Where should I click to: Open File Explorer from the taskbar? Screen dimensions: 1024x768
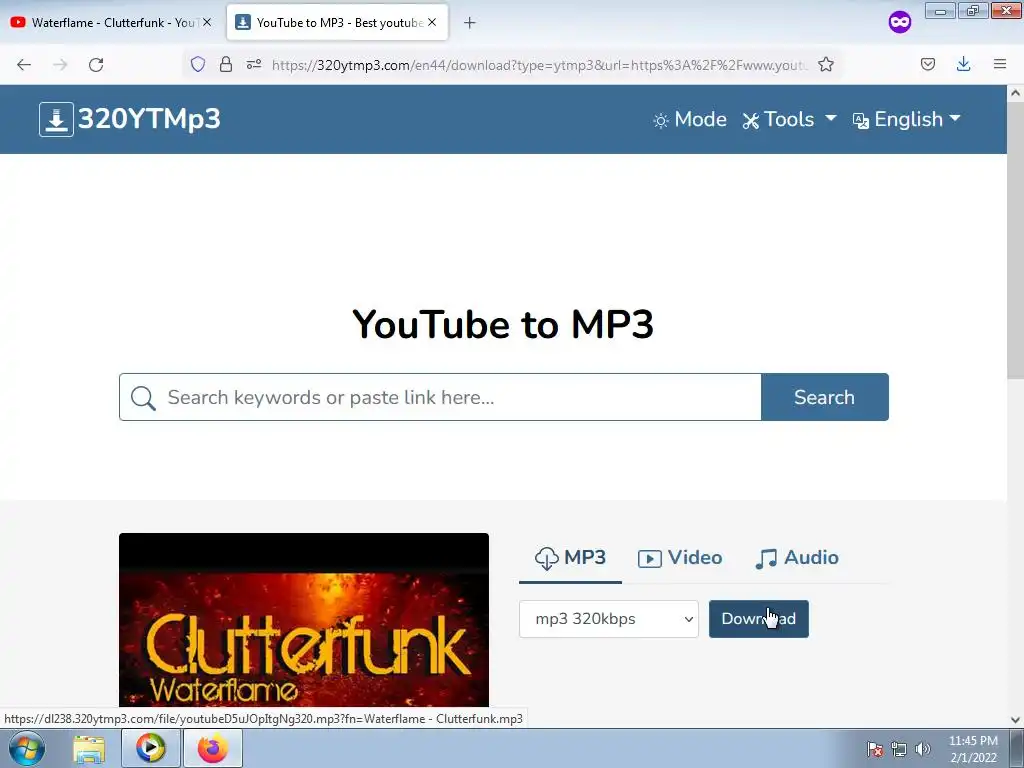89,749
